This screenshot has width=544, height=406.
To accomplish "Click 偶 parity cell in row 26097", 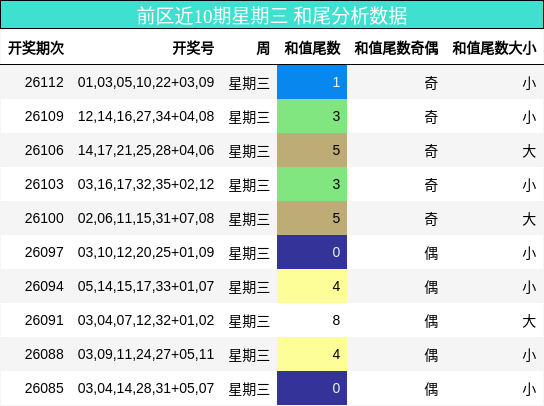I will (x=431, y=253).
